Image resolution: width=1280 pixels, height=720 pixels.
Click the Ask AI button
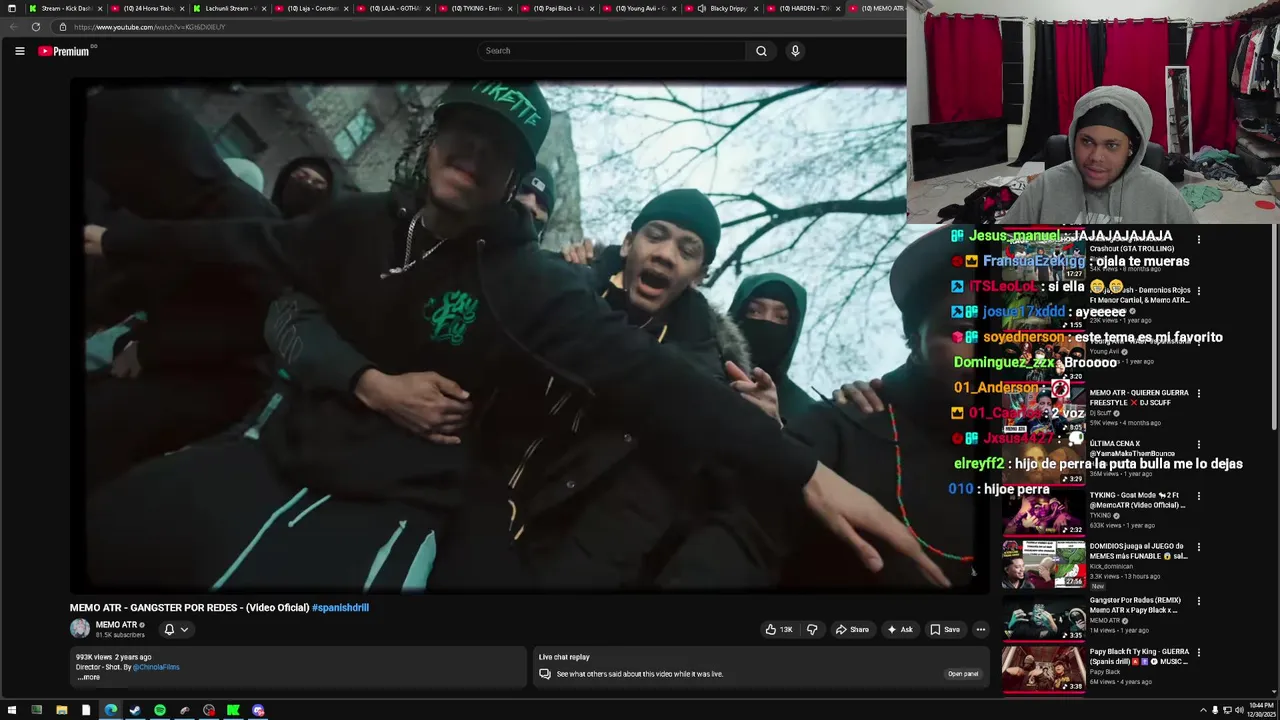click(900, 629)
